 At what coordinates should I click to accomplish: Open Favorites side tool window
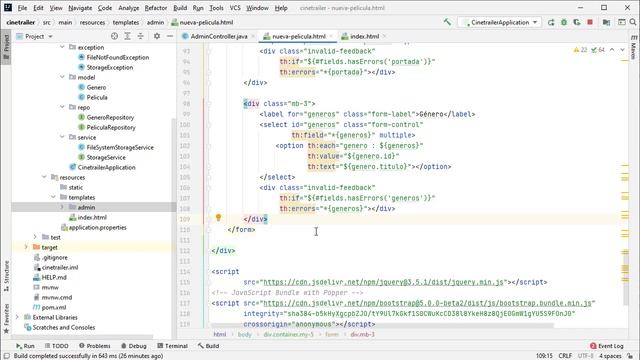pos(6,318)
